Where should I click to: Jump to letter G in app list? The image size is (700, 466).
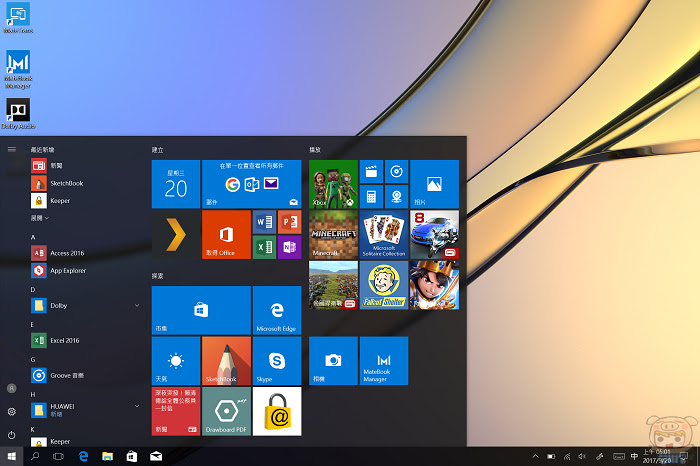(x=33, y=359)
